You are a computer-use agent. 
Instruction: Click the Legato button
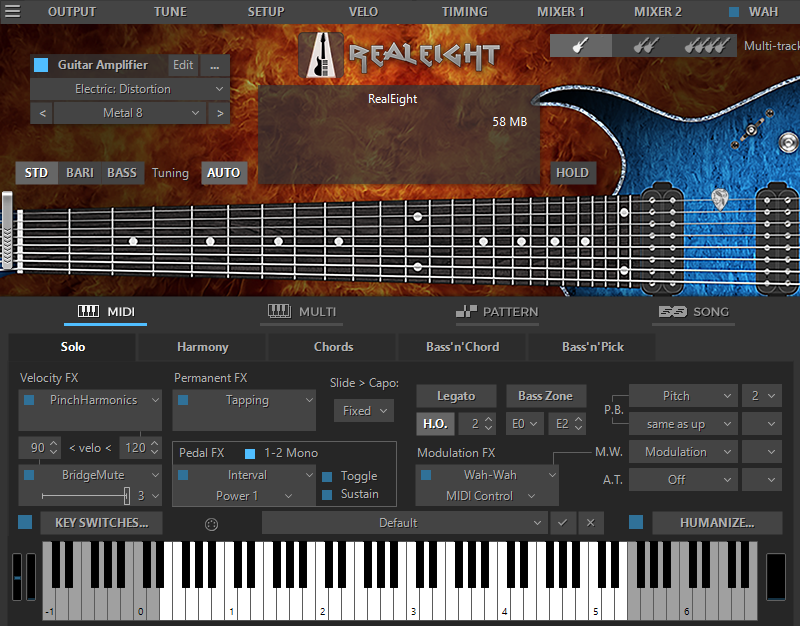point(456,396)
